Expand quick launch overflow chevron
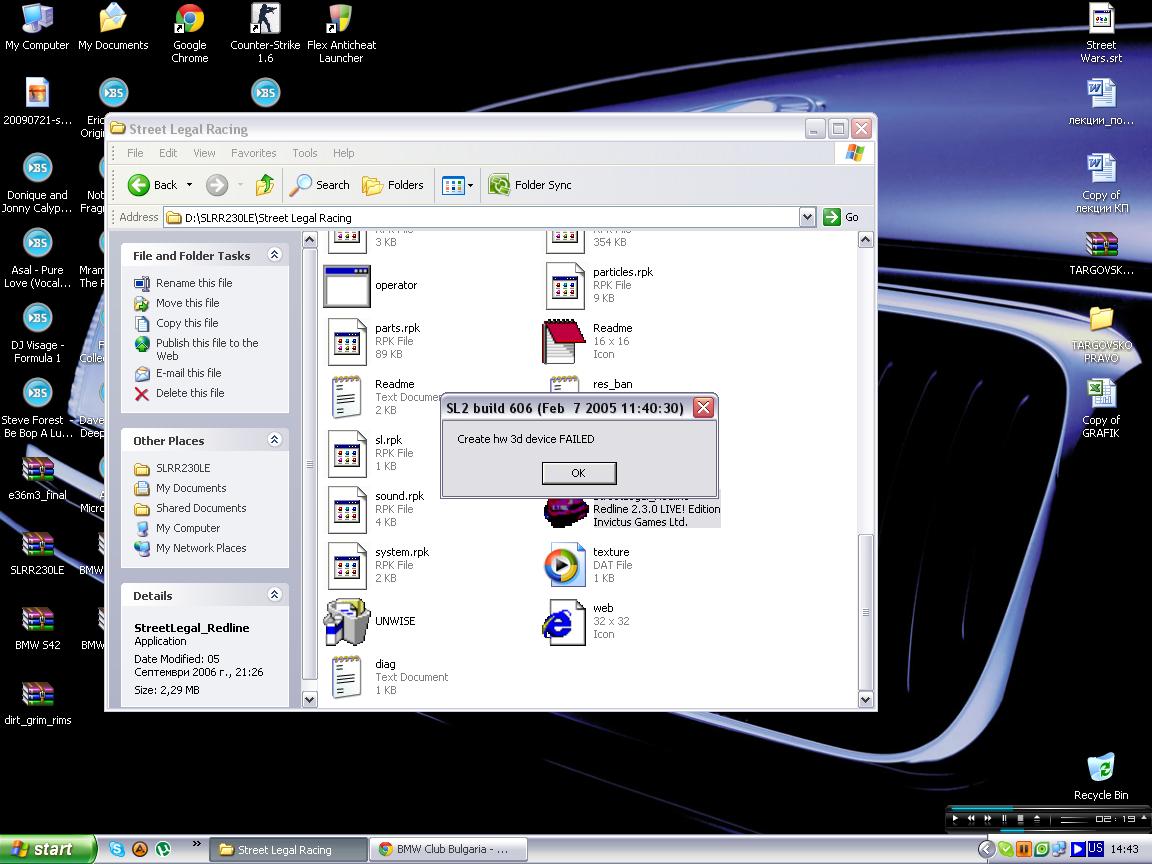Screen dimensions: 1152x864 [x=196, y=844]
